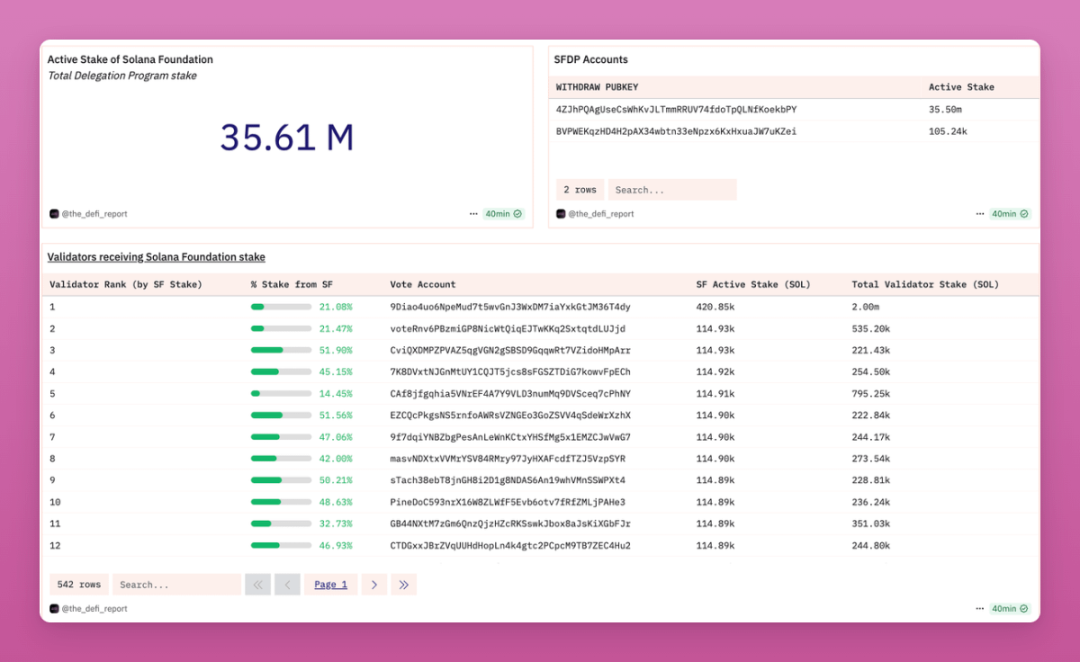Sort by % Stake from SF column
This screenshot has width=1080, height=662.
pos(291,285)
